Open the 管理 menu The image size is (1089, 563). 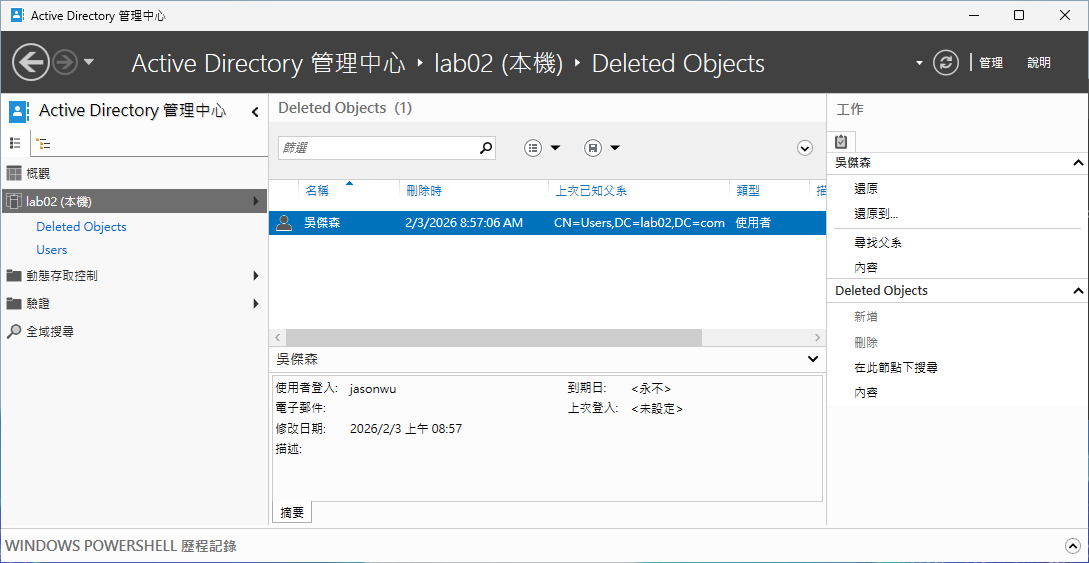click(x=991, y=63)
